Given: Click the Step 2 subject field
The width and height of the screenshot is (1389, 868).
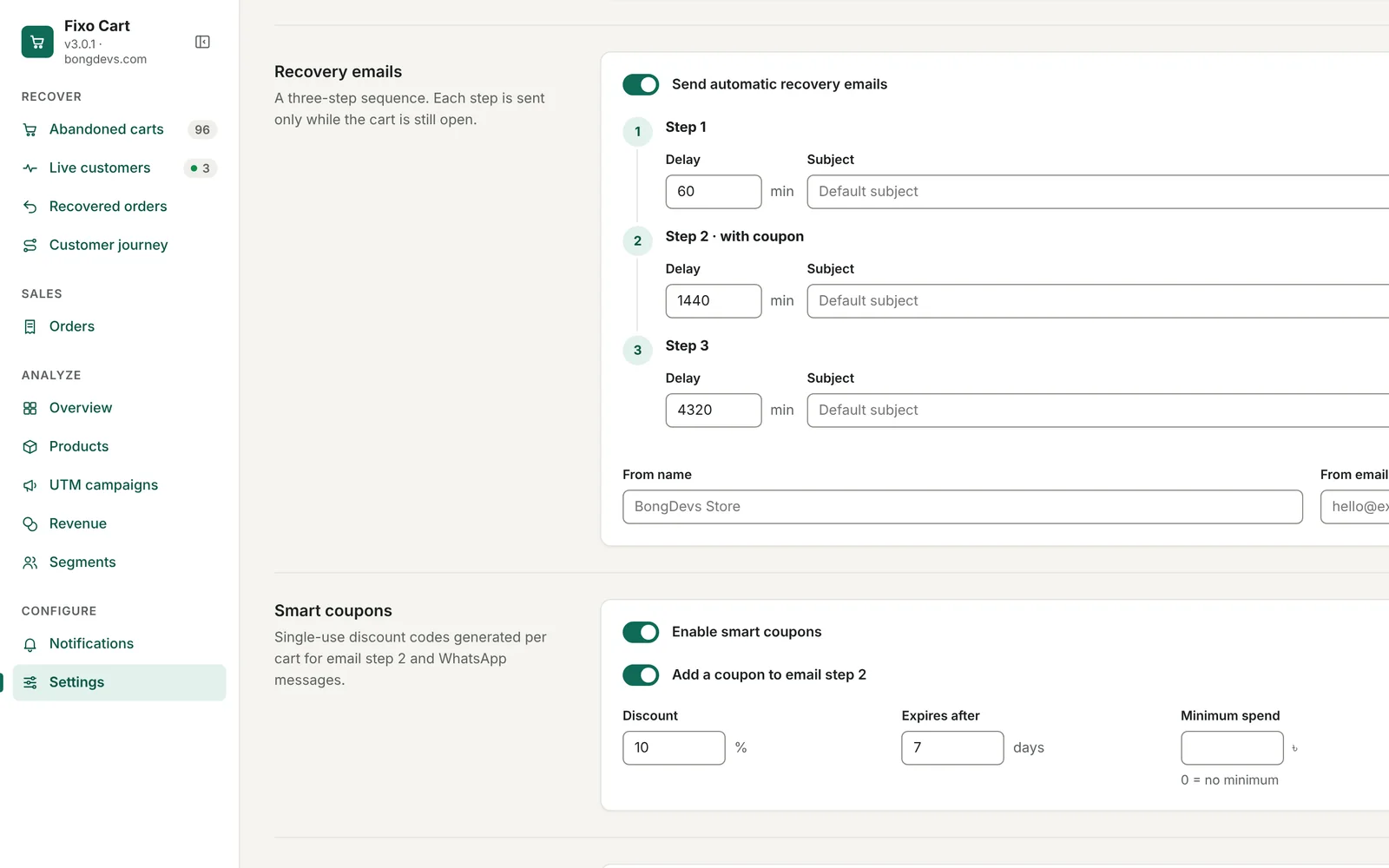Looking at the screenshot, I should click(x=1098, y=301).
